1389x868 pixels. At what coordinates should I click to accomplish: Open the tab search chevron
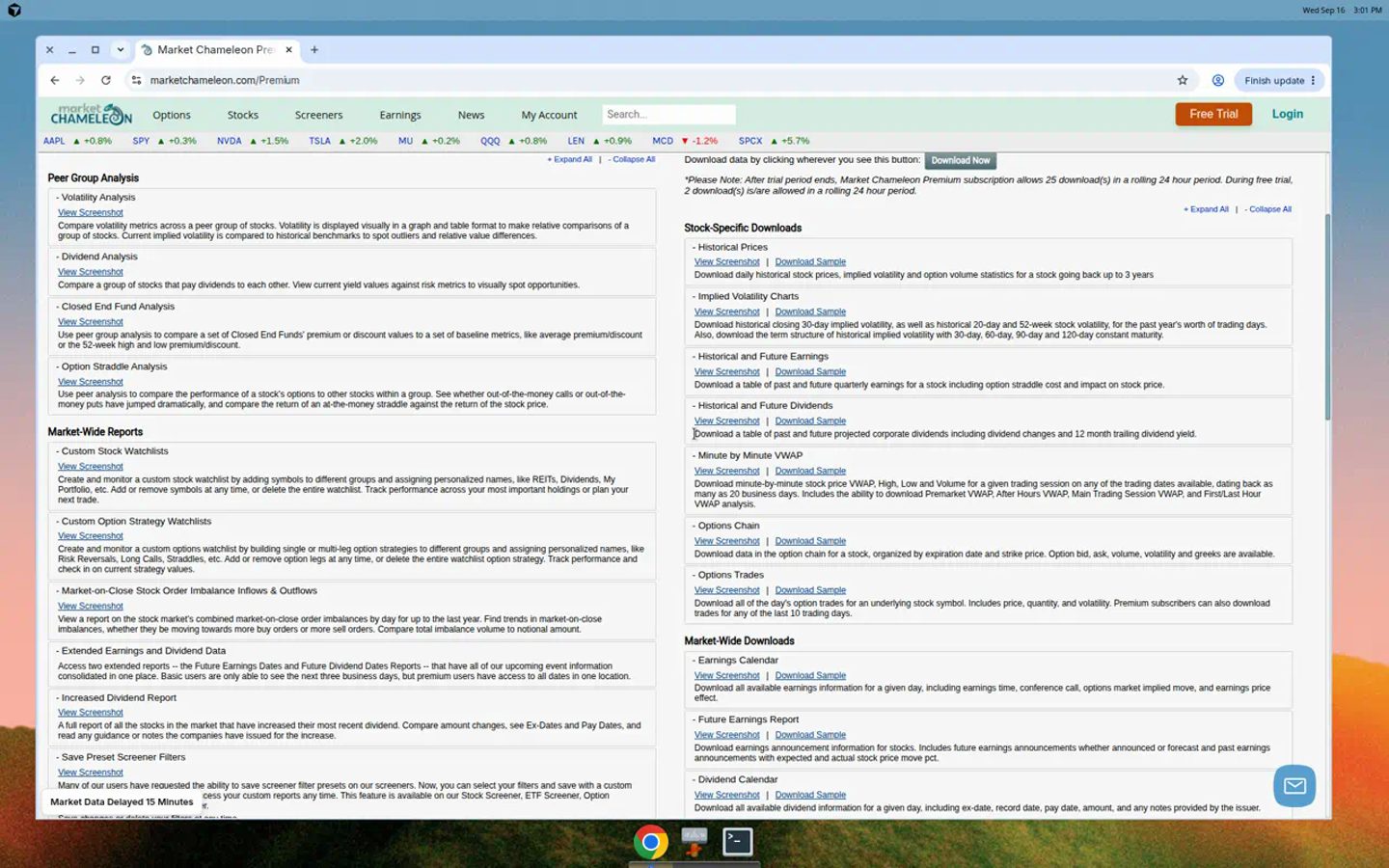pyautogui.click(x=120, y=49)
